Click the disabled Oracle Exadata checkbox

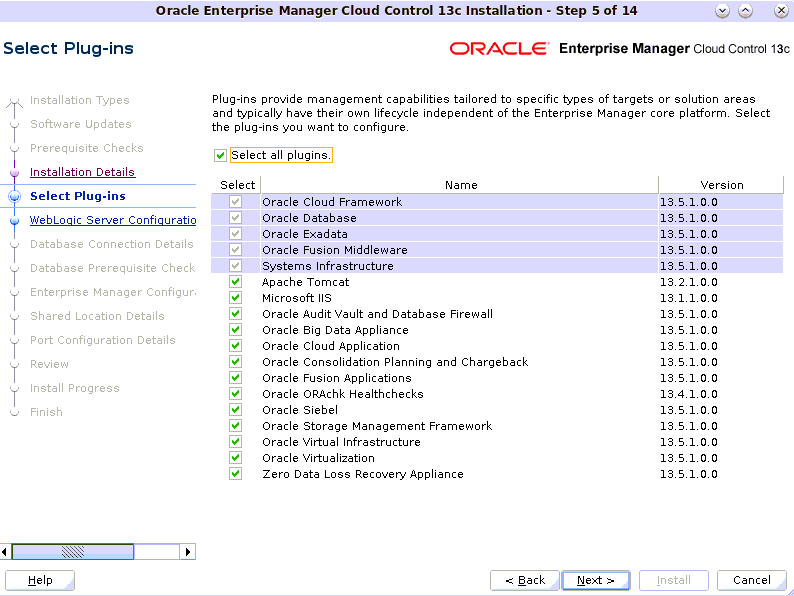click(x=235, y=234)
